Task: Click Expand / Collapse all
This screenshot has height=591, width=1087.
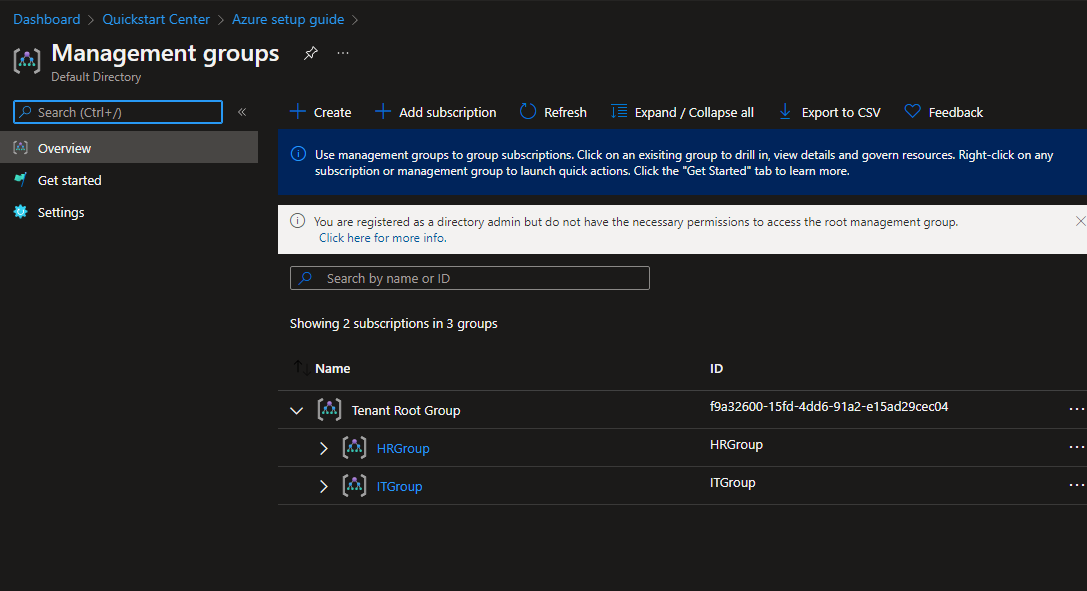Action: pyautogui.click(x=682, y=112)
